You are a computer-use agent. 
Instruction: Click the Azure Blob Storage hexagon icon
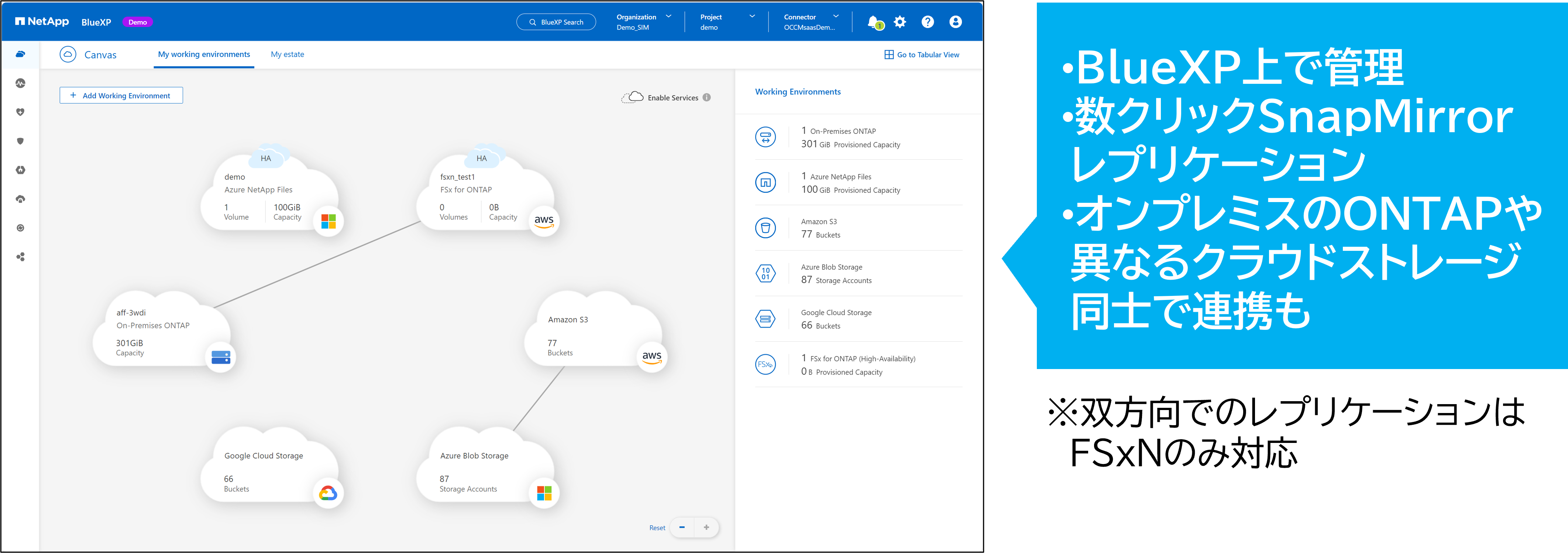(765, 273)
